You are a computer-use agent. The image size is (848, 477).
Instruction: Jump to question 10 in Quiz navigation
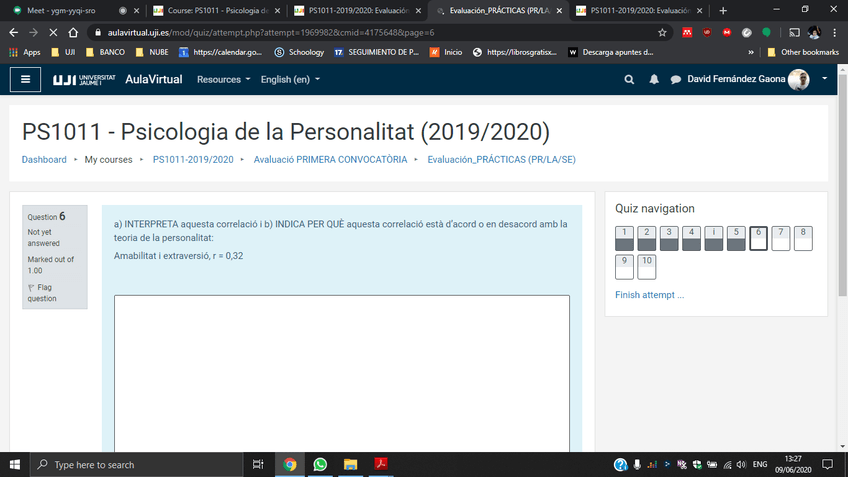(x=647, y=266)
